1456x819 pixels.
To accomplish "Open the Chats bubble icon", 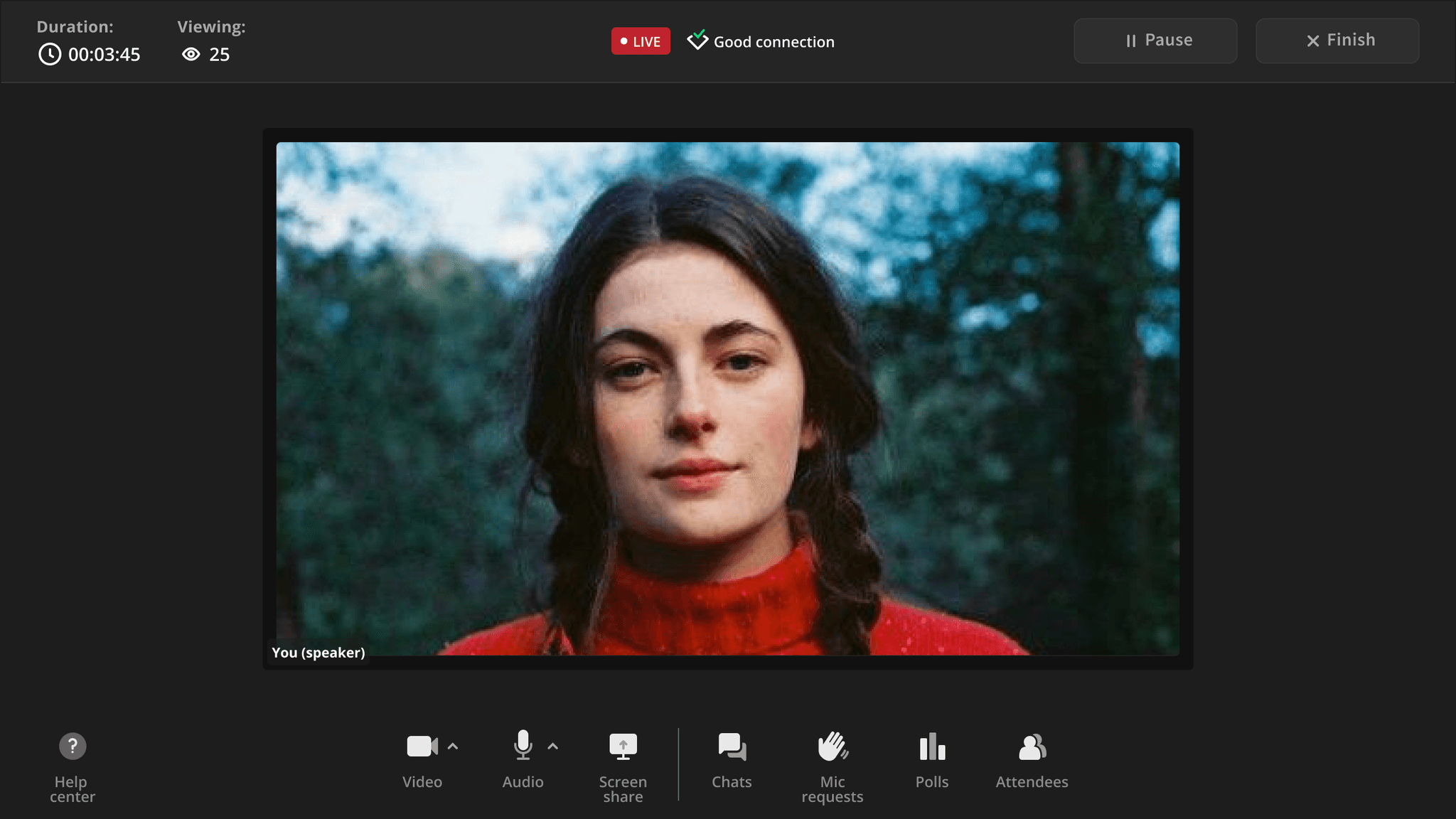I will tap(732, 746).
